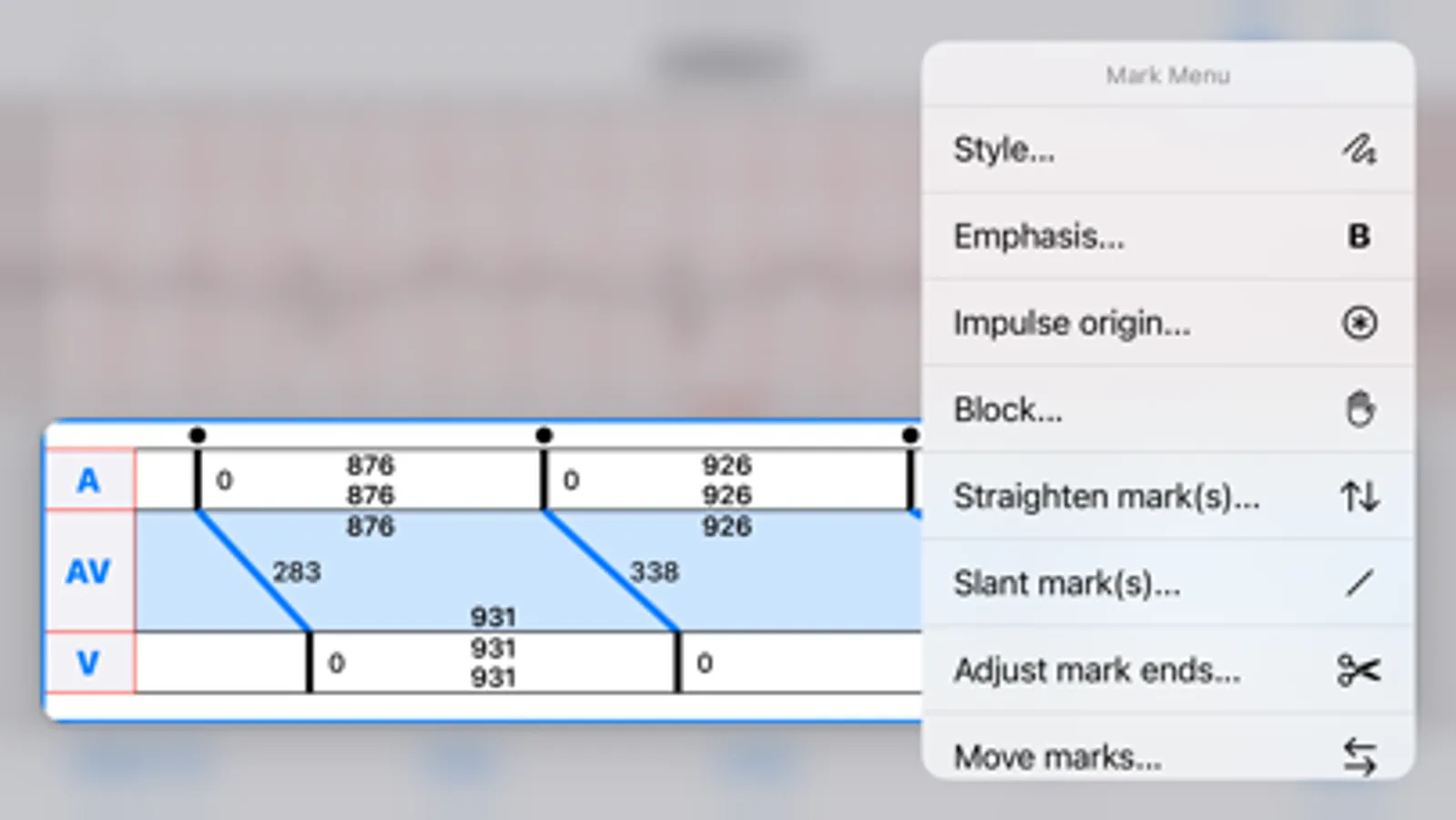This screenshot has height=820, width=1456.
Task: Choose Emphasis... from the Mark Menu
Action: tap(1039, 236)
